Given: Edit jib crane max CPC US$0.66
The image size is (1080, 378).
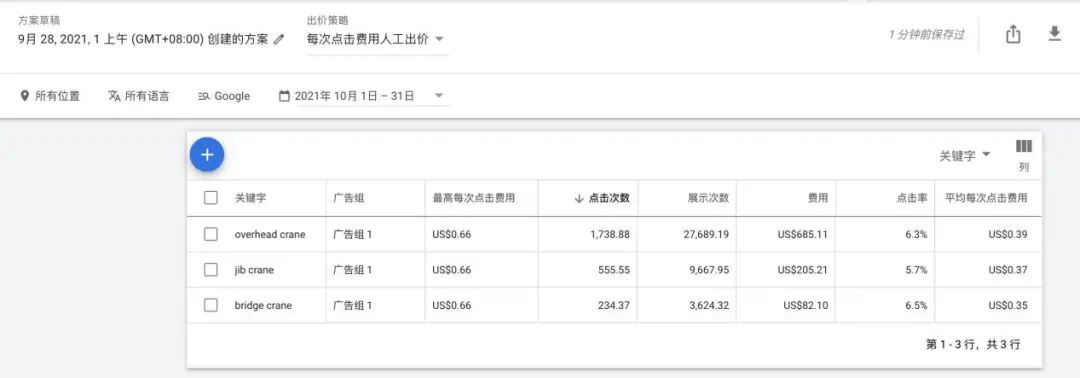Looking at the screenshot, I should pyautogui.click(x=452, y=270).
